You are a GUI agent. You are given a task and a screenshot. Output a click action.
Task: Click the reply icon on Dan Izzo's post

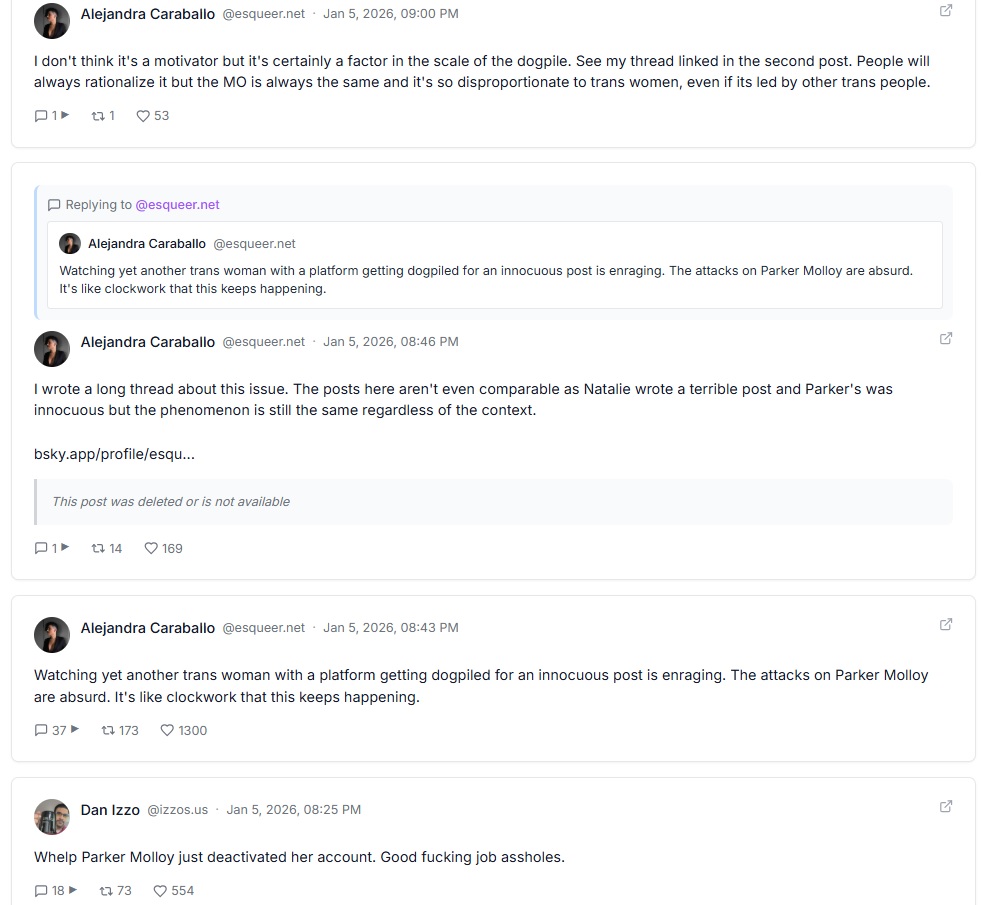coord(39,890)
